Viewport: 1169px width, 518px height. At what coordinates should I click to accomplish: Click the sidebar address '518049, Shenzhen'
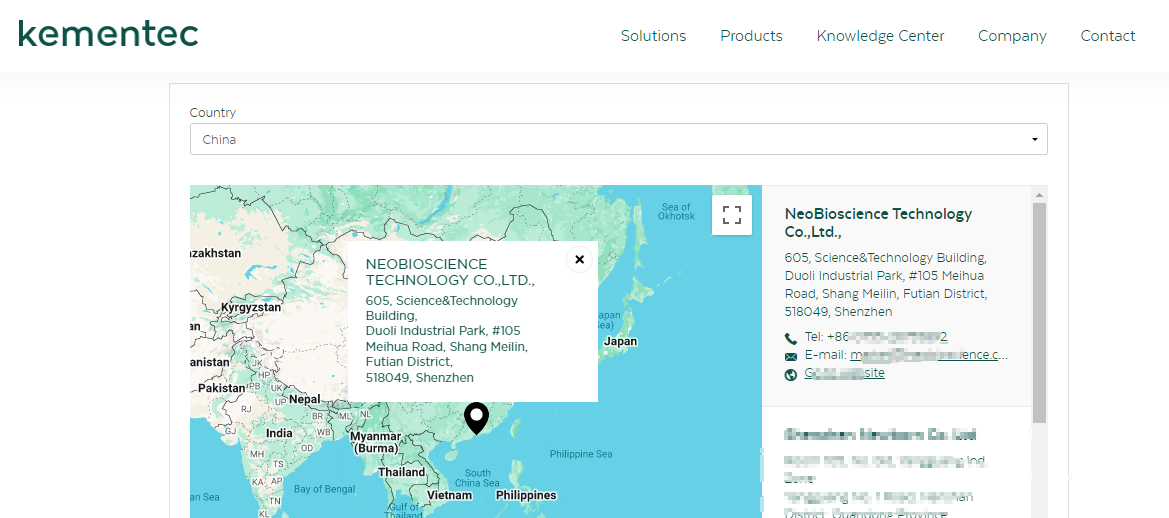click(x=838, y=312)
